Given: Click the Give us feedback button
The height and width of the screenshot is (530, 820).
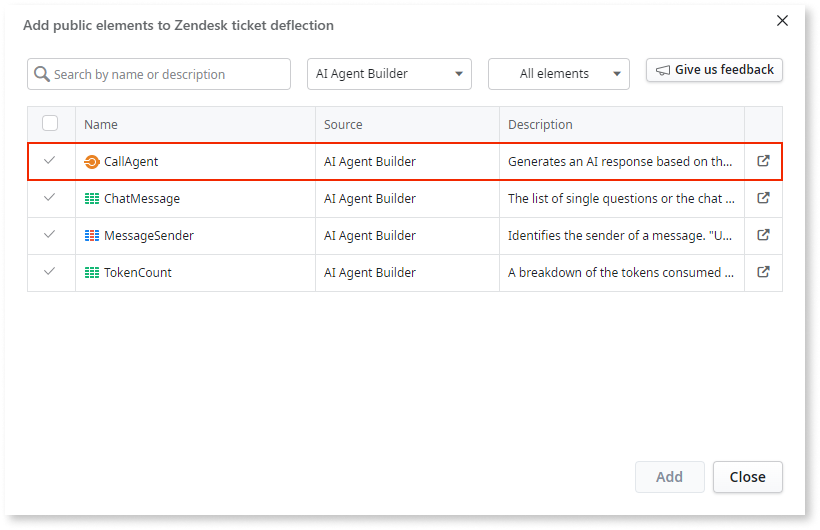Looking at the screenshot, I should pos(714,70).
